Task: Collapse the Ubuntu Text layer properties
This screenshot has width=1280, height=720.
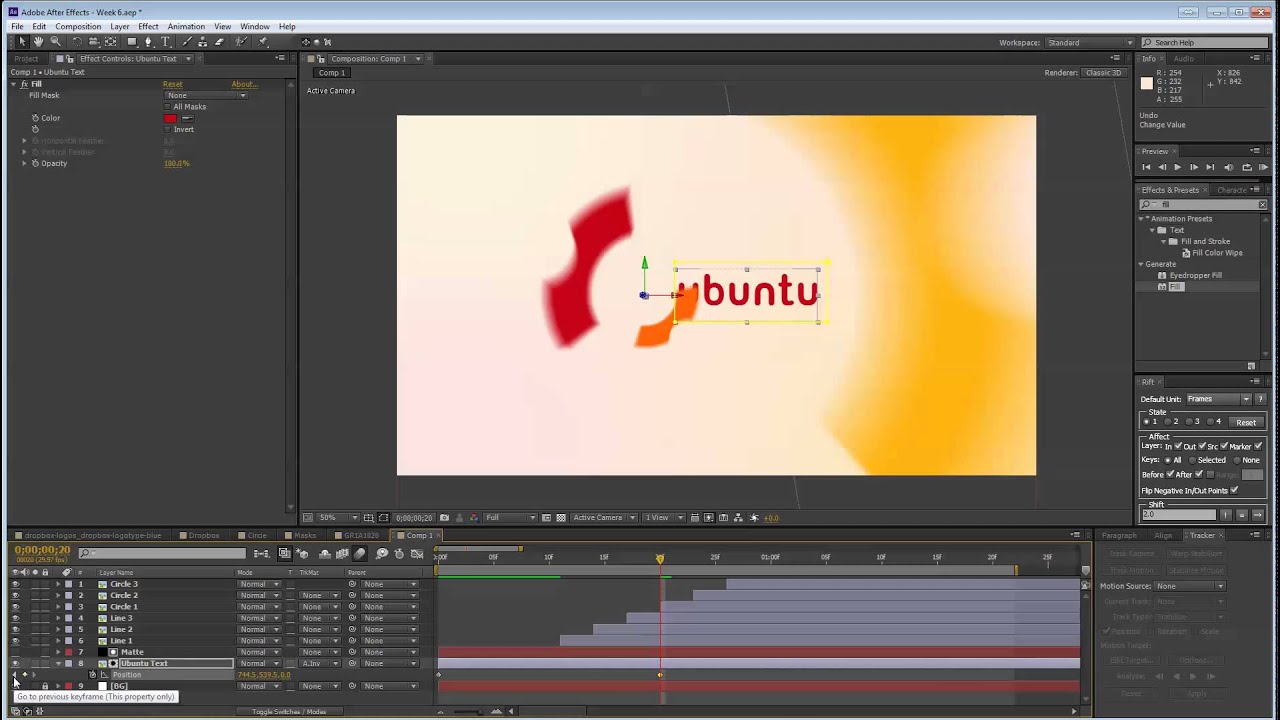Action: (x=57, y=663)
